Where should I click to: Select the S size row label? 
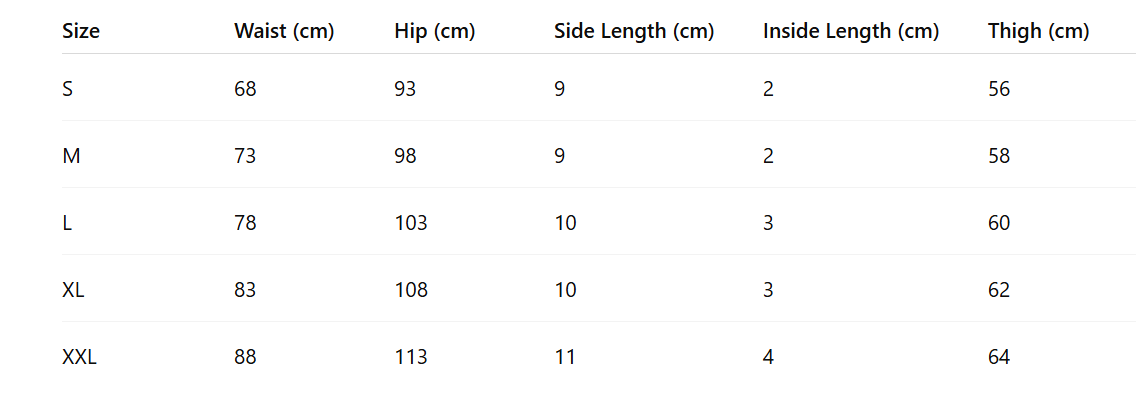click(67, 89)
